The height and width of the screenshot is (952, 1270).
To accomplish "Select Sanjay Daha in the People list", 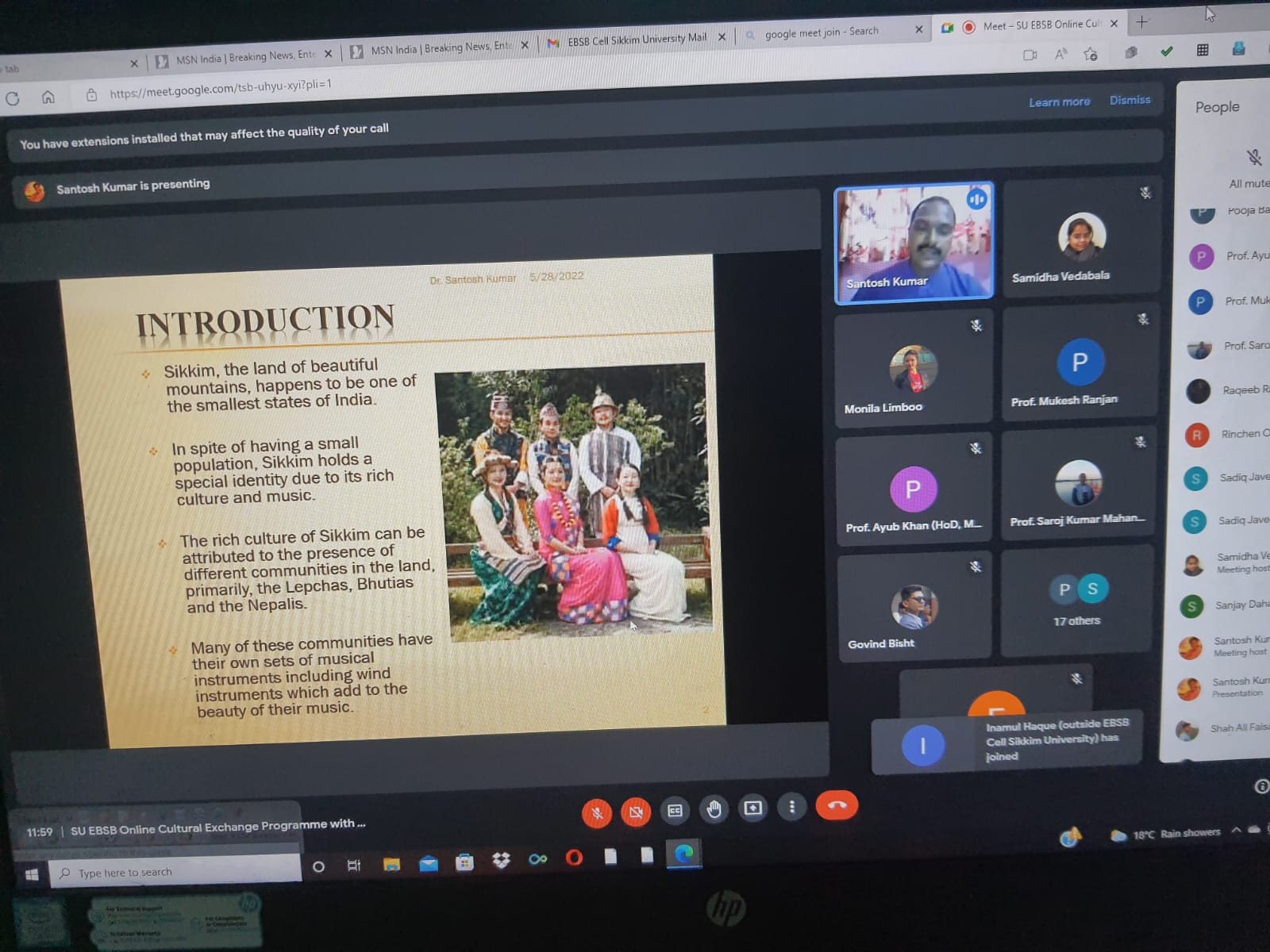I will [x=1225, y=605].
